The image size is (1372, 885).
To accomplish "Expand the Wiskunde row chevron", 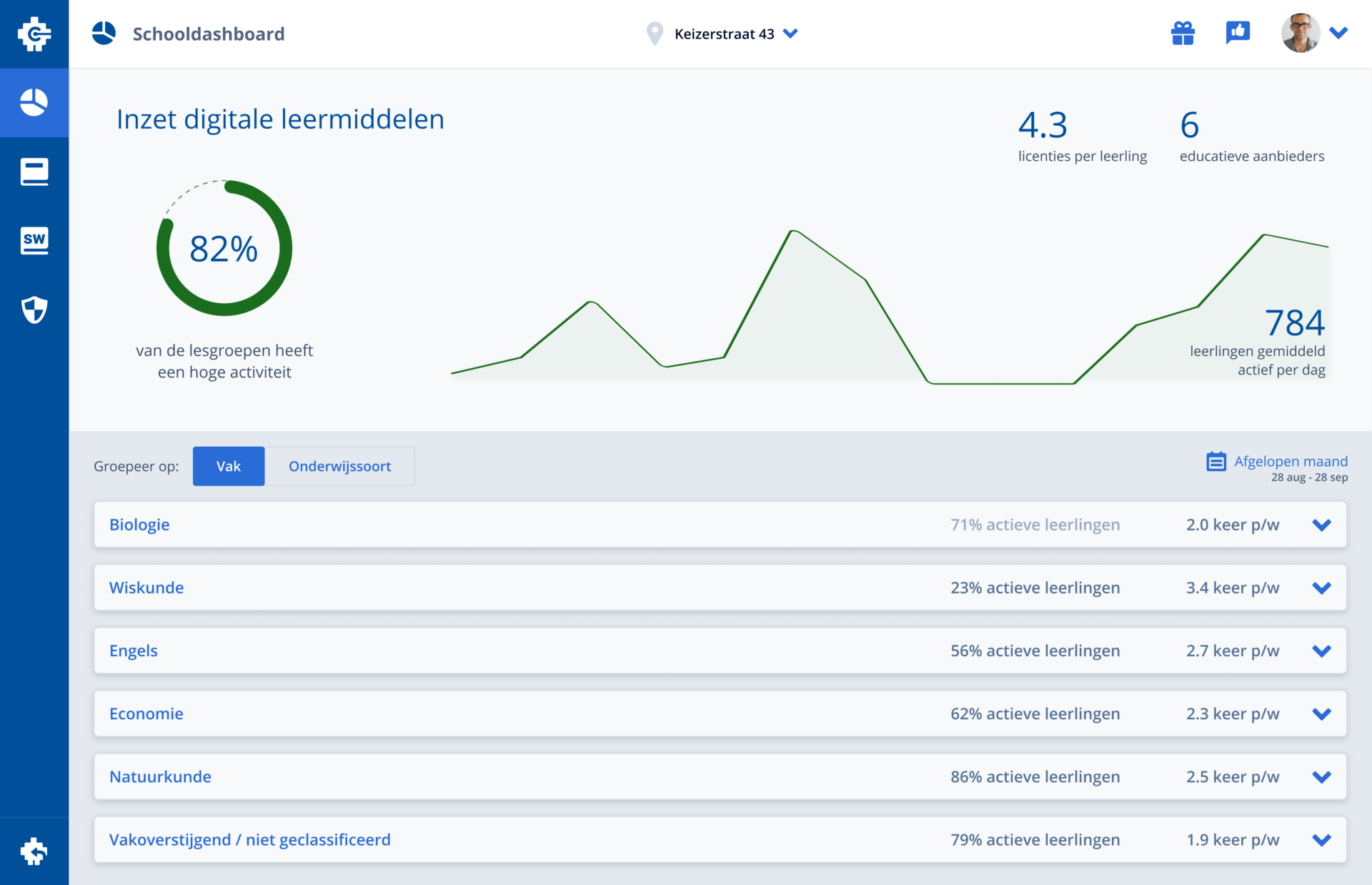I will 1321,588.
